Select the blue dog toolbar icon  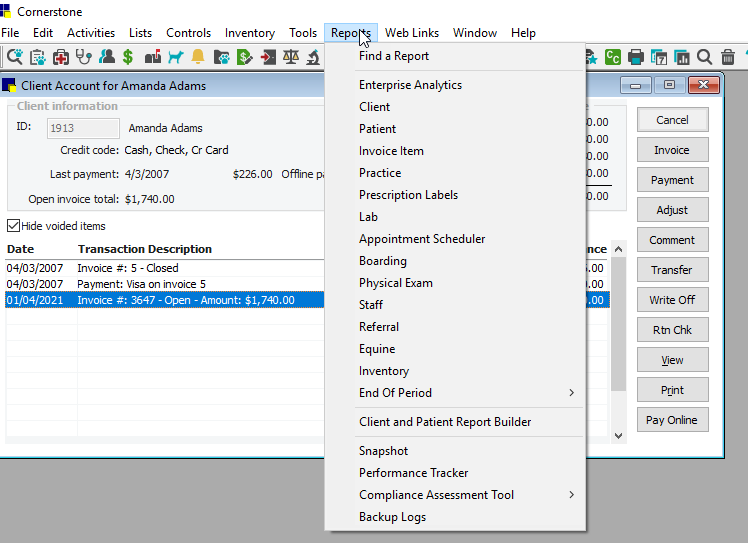[x=176, y=57]
